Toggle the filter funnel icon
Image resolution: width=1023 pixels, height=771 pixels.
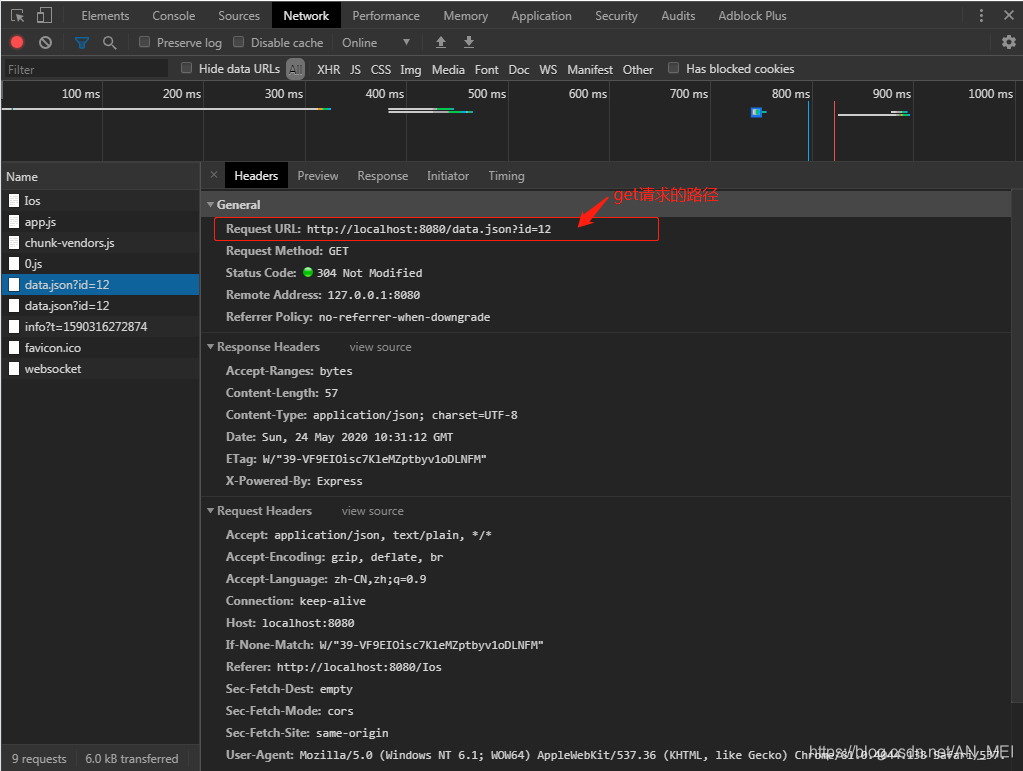click(x=82, y=43)
